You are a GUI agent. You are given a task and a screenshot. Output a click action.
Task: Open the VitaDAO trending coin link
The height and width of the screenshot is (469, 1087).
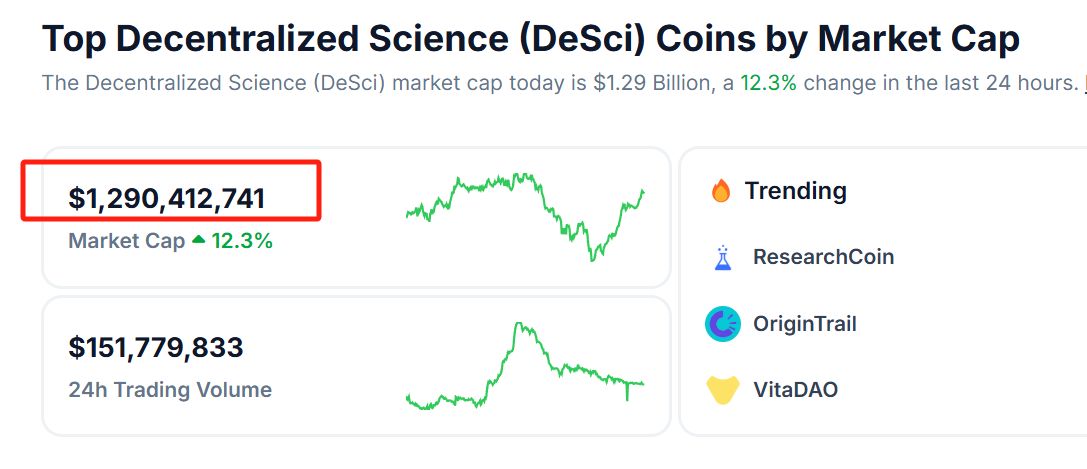[x=795, y=390]
